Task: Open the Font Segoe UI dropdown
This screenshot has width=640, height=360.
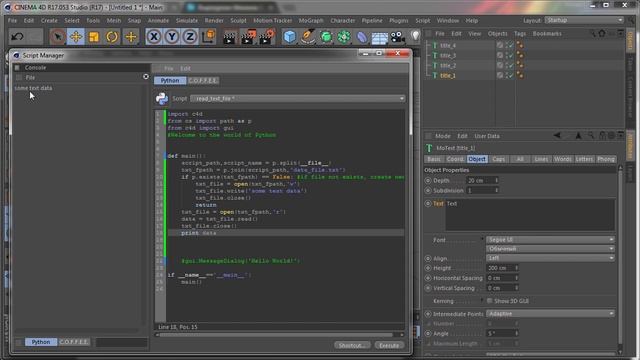Action: [x=550, y=240]
